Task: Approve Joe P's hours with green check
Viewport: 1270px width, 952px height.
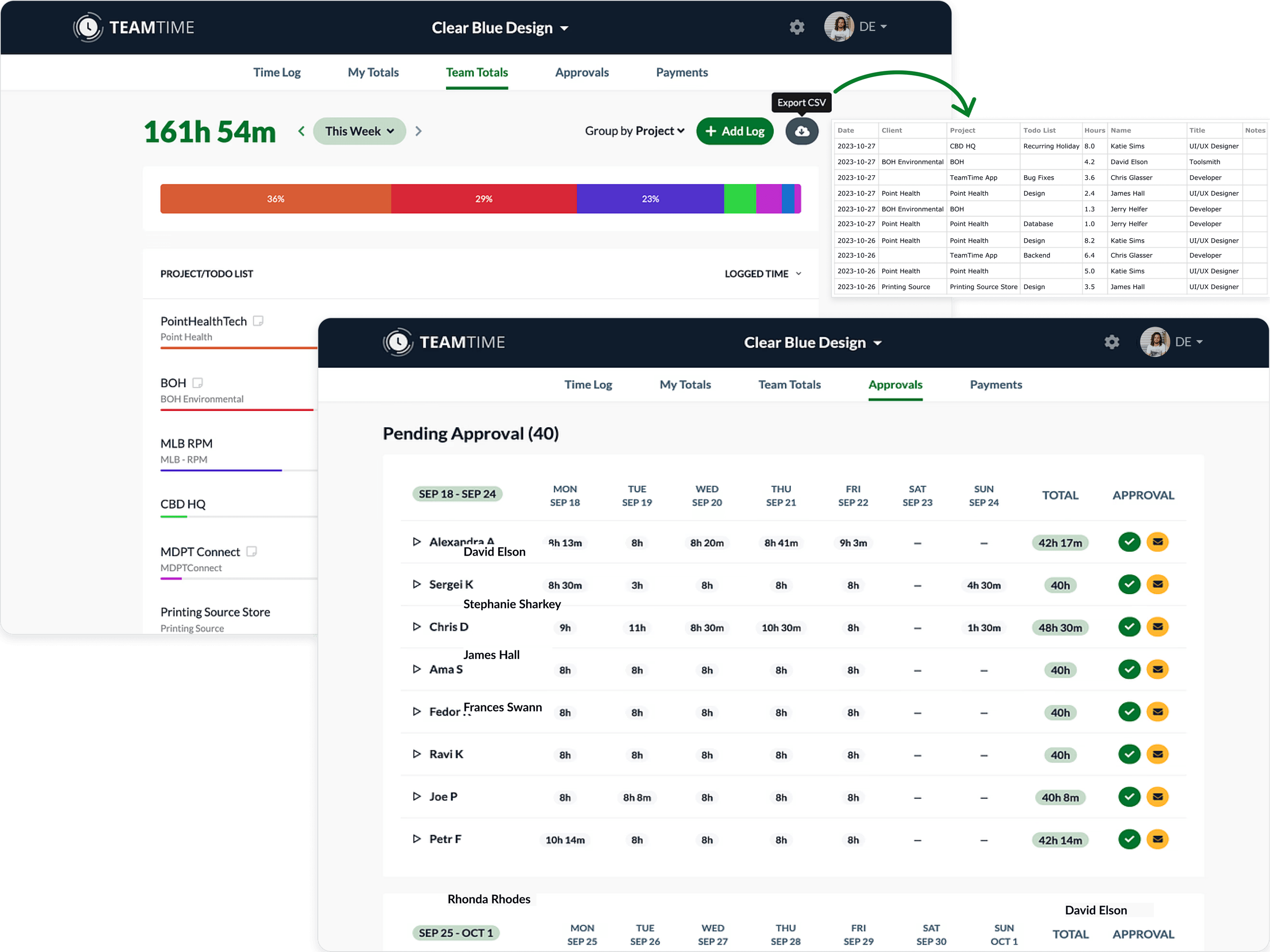Action: 1129,796
